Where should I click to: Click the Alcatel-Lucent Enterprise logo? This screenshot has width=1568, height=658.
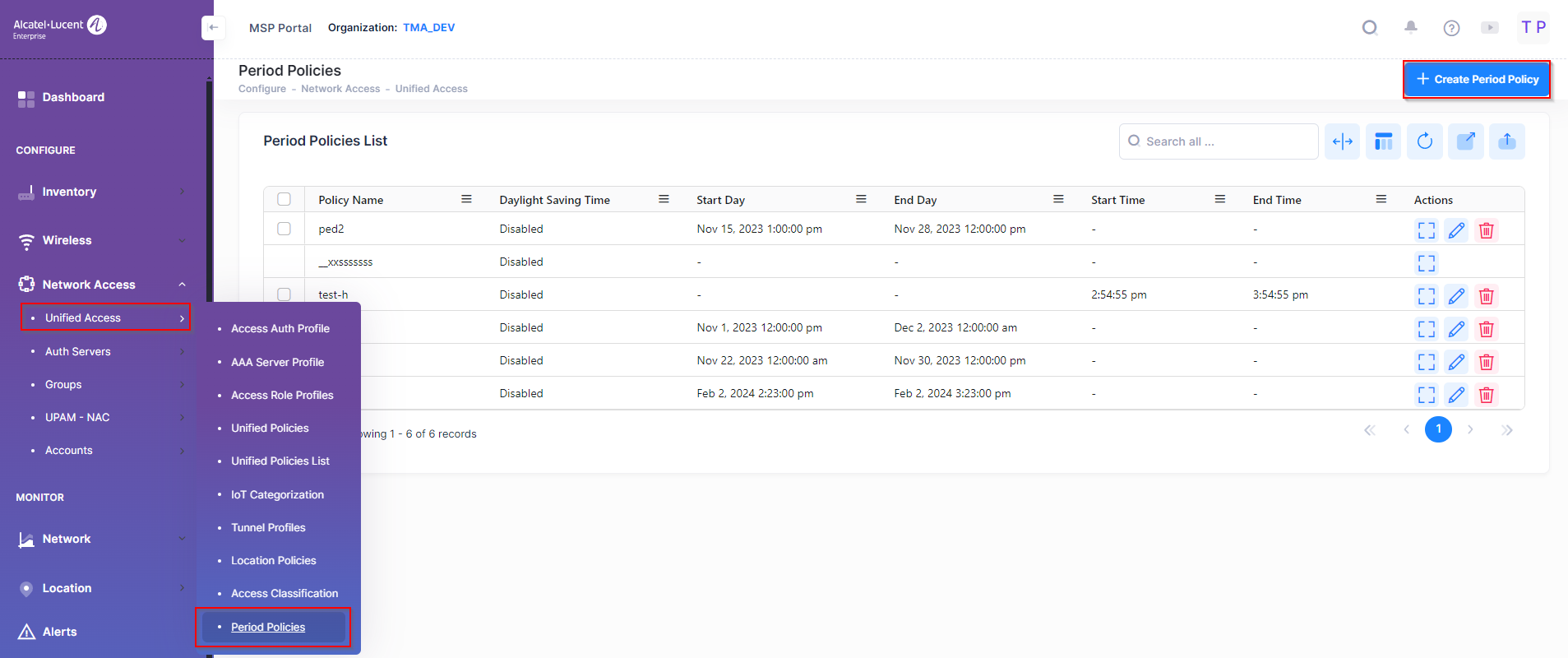point(60,27)
